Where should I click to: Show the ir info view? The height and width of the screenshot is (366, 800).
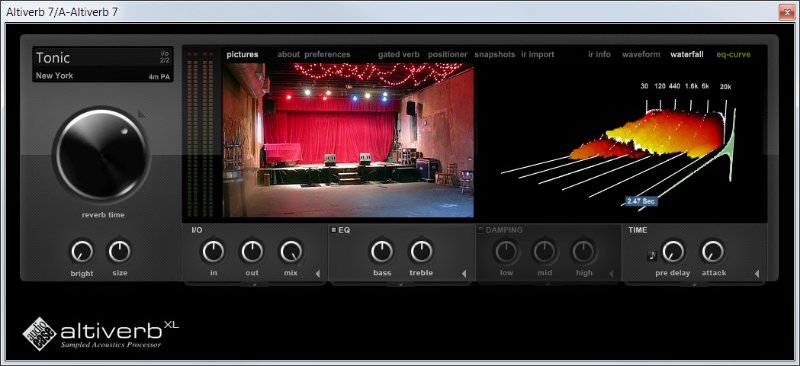[599, 55]
